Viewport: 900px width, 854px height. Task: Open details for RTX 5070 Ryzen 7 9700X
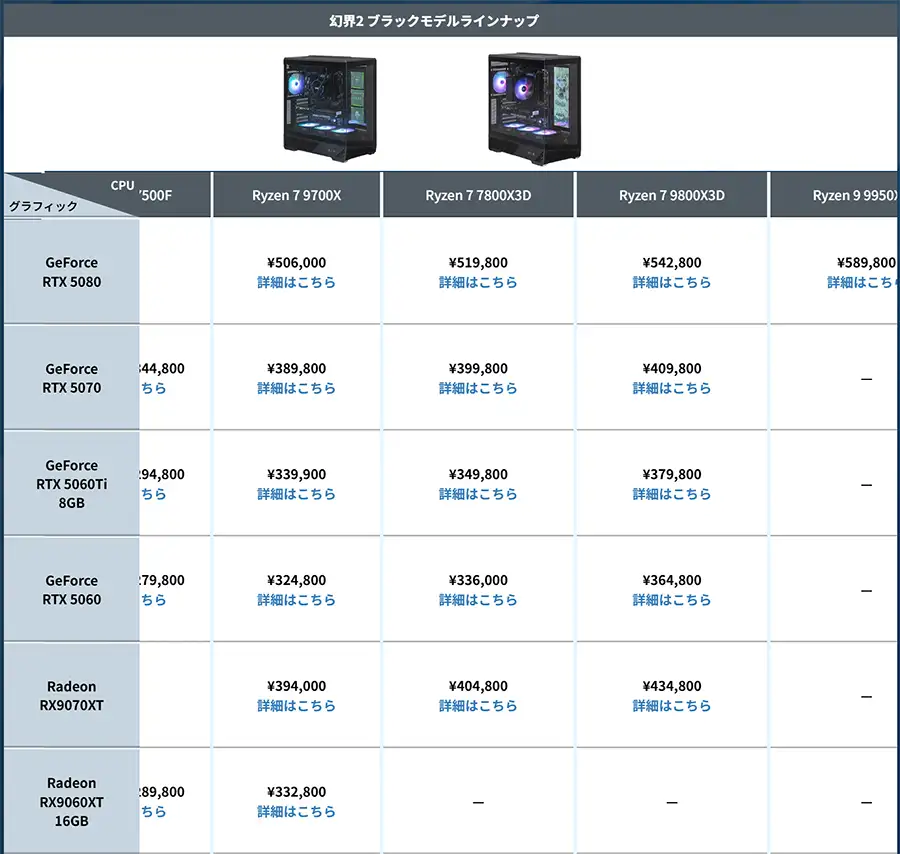click(x=296, y=389)
